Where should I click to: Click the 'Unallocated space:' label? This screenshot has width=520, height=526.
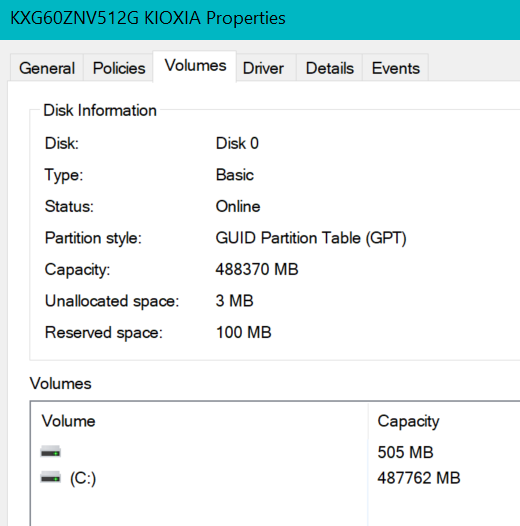(112, 302)
